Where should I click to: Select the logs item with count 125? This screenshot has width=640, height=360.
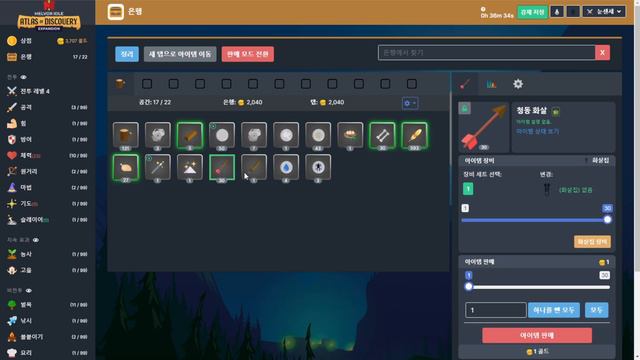[126, 135]
